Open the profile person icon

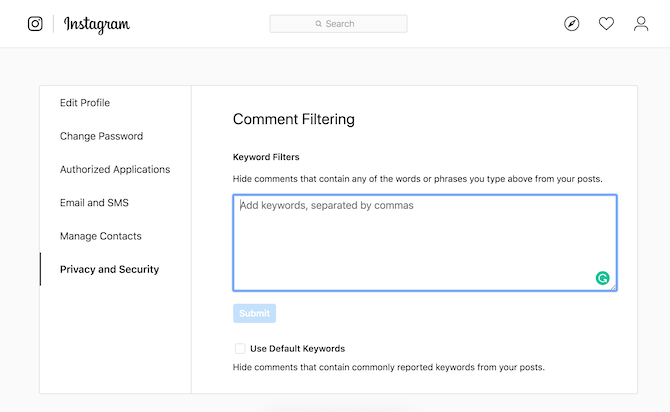tap(641, 24)
